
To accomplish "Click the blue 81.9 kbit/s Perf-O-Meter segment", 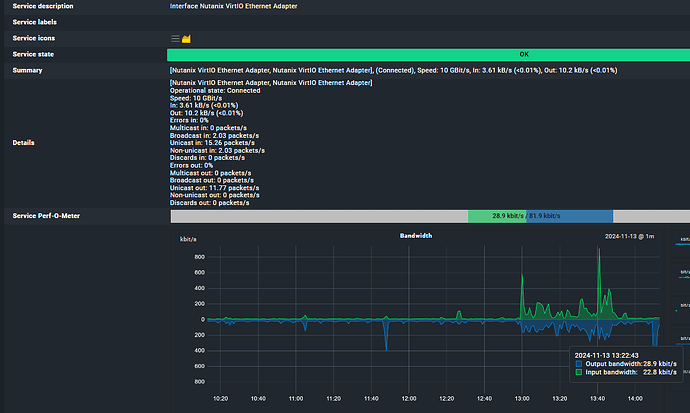I will 570,216.
